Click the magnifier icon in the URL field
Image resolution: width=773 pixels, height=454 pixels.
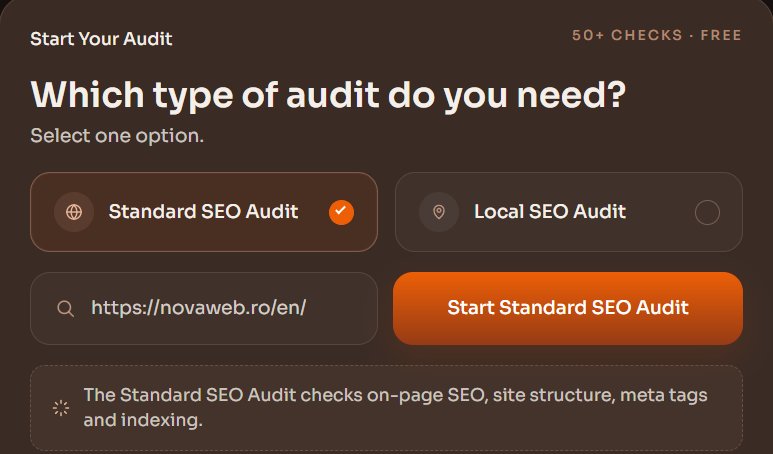tap(66, 309)
